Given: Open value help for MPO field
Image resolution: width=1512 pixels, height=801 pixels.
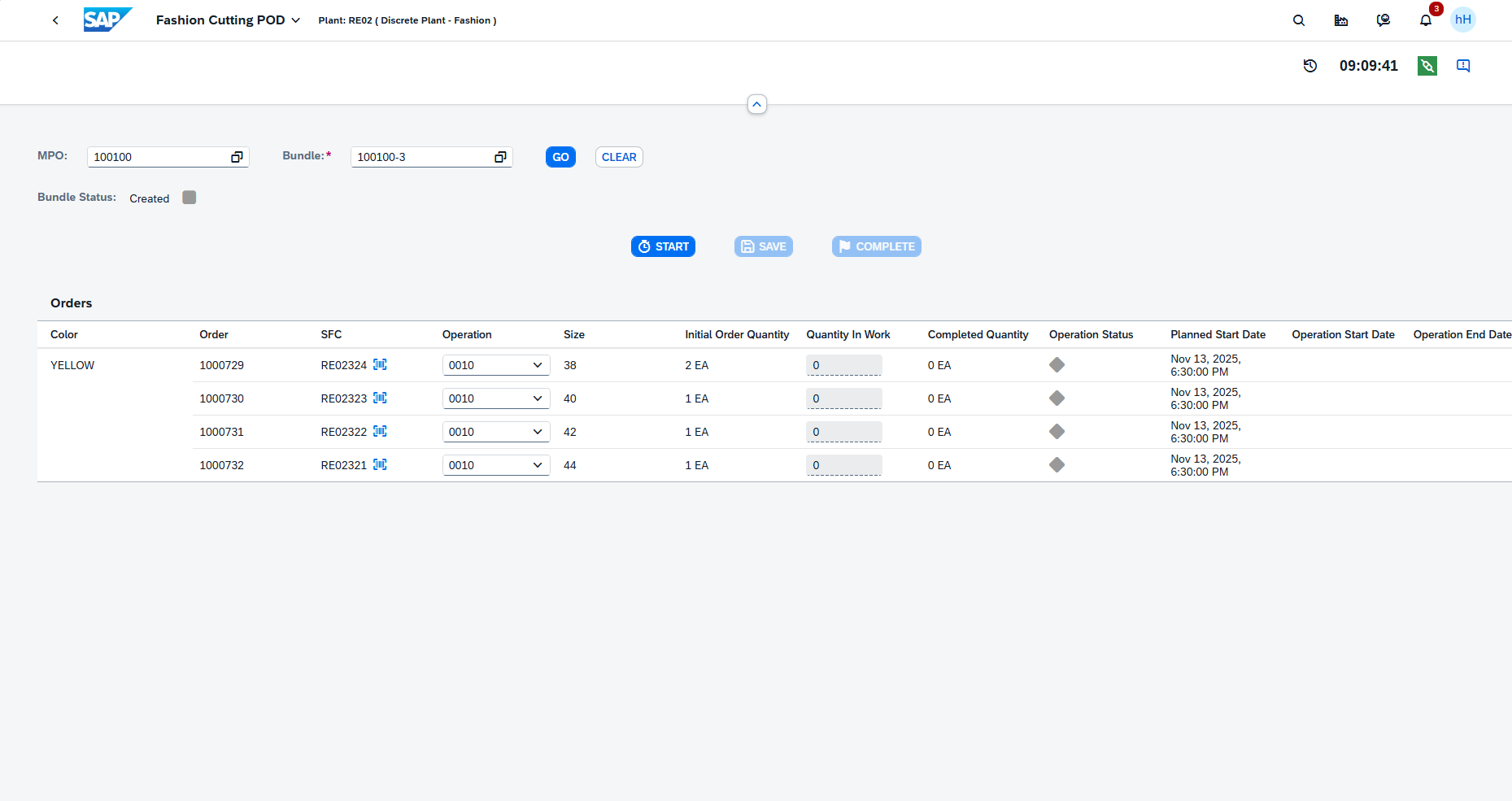Looking at the screenshot, I should [x=237, y=157].
